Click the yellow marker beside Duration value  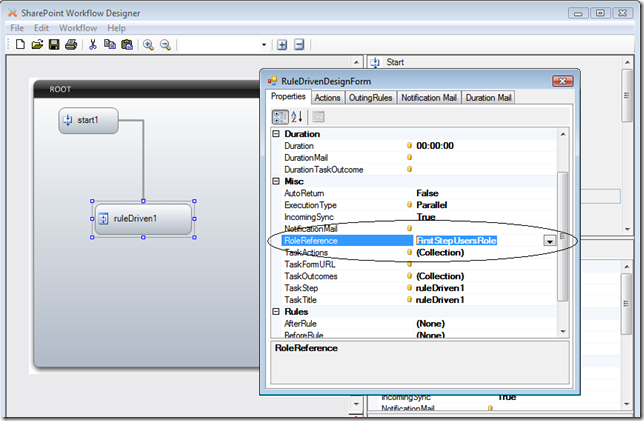coord(409,145)
